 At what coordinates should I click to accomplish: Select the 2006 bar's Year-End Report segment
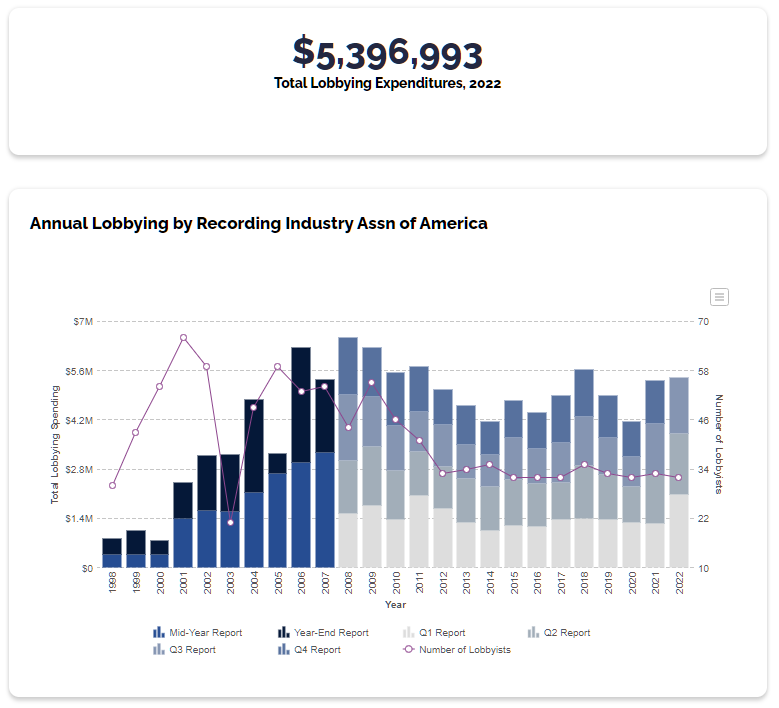301,405
